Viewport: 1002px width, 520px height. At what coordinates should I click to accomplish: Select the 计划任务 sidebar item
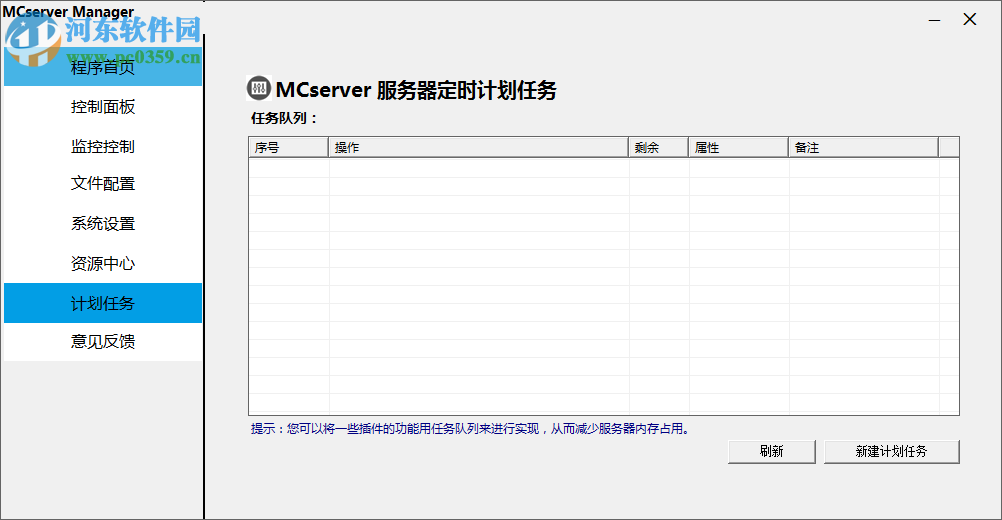click(103, 303)
